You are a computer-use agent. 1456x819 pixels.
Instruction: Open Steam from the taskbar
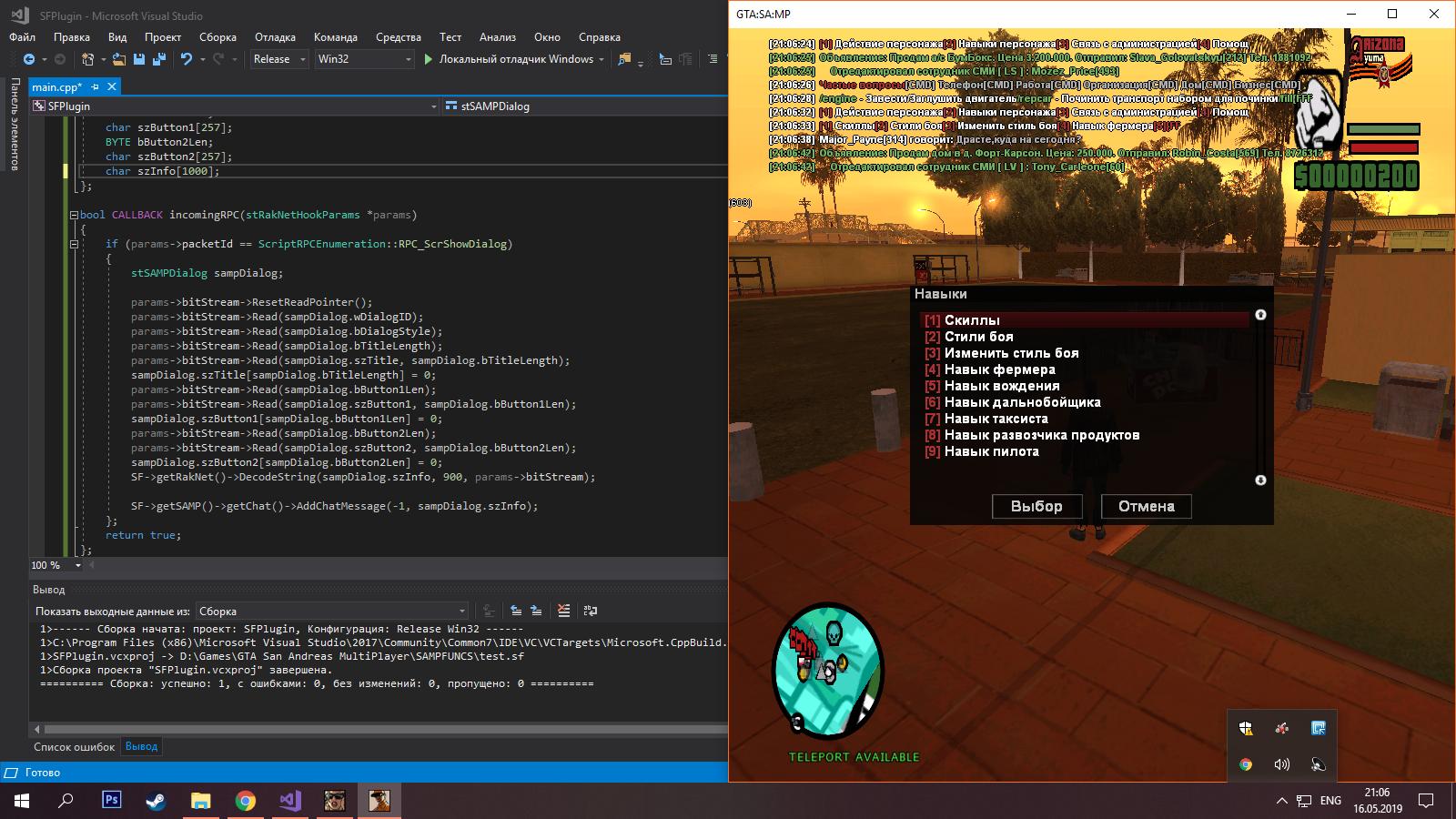click(x=156, y=801)
